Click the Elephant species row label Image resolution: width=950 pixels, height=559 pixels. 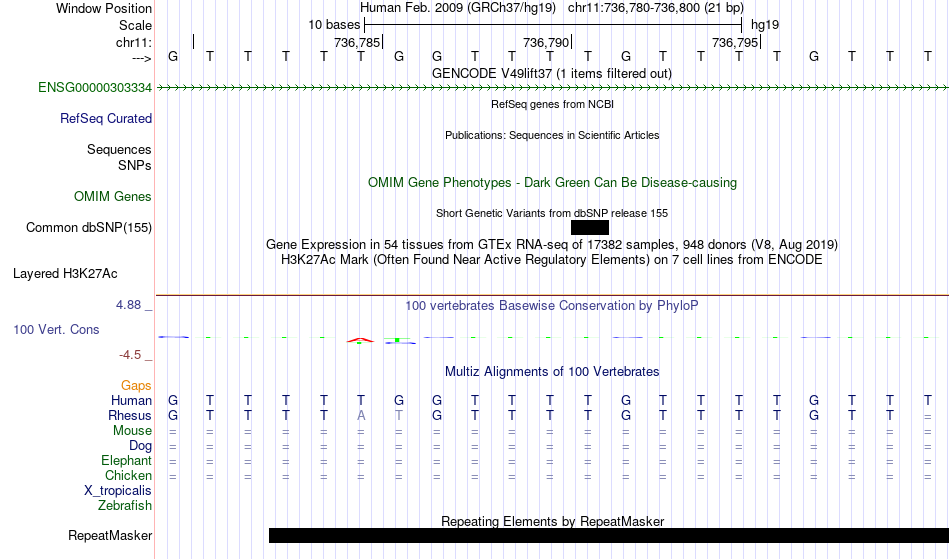(x=126, y=461)
